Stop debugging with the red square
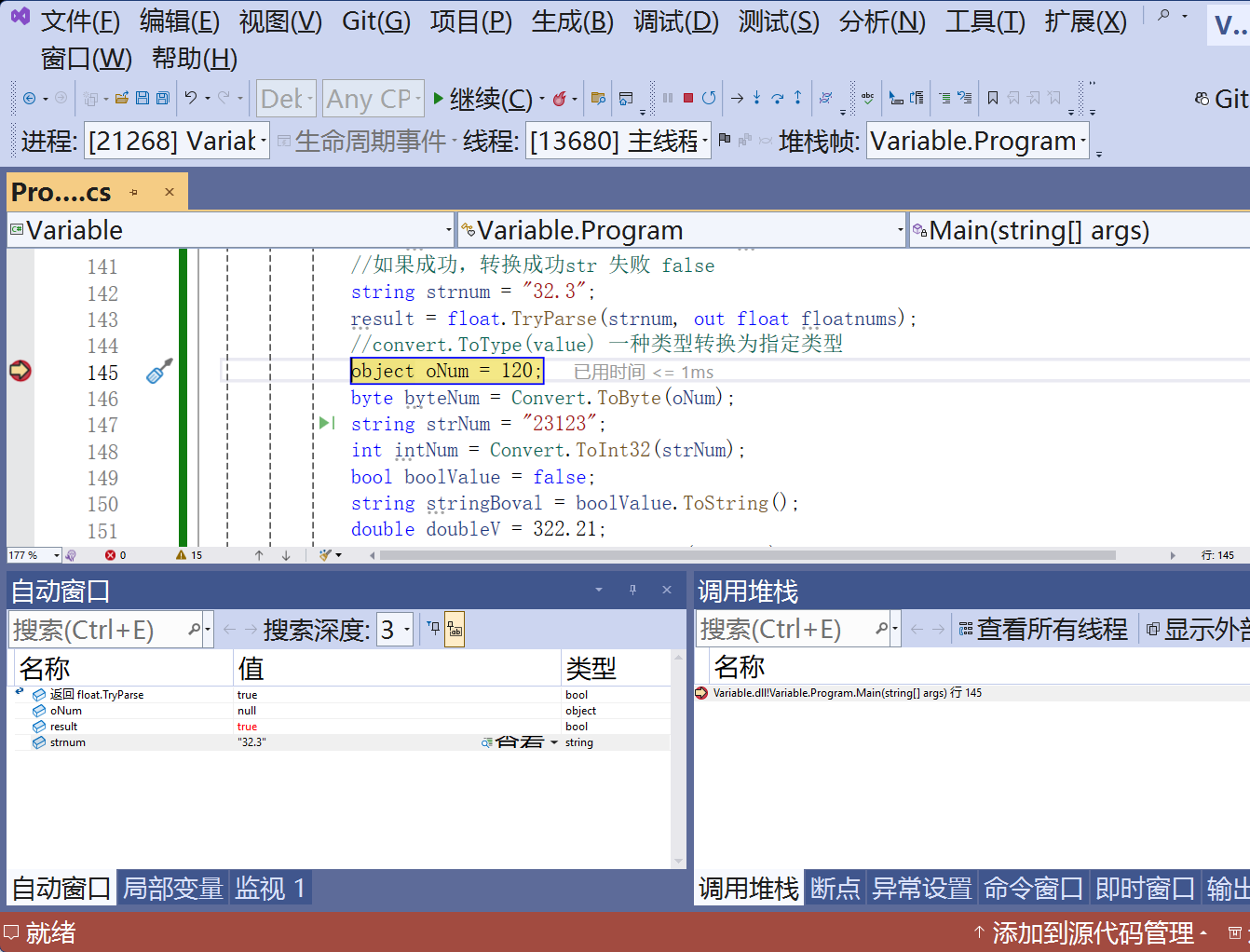 (688, 98)
